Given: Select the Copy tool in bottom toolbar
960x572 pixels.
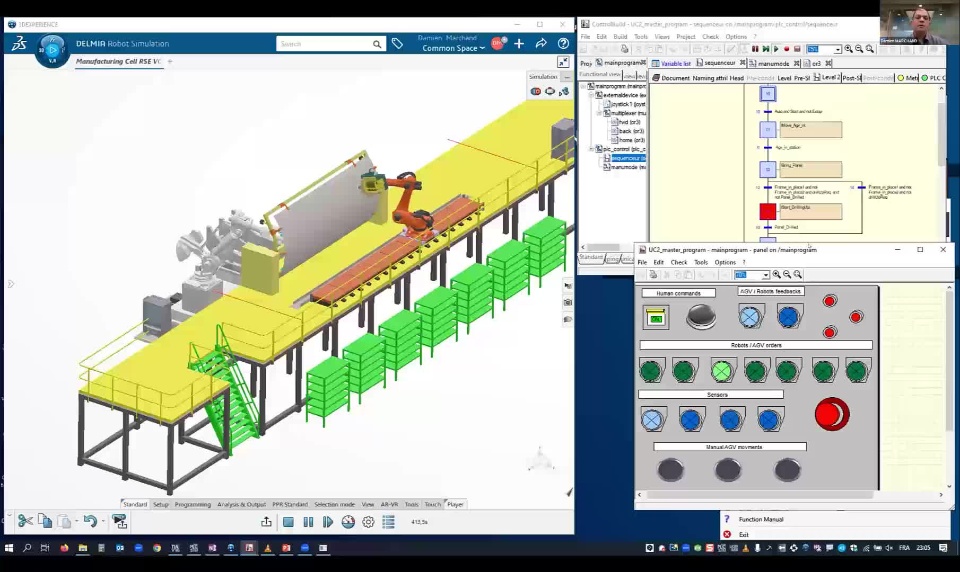Looking at the screenshot, I should pyautogui.click(x=45, y=521).
